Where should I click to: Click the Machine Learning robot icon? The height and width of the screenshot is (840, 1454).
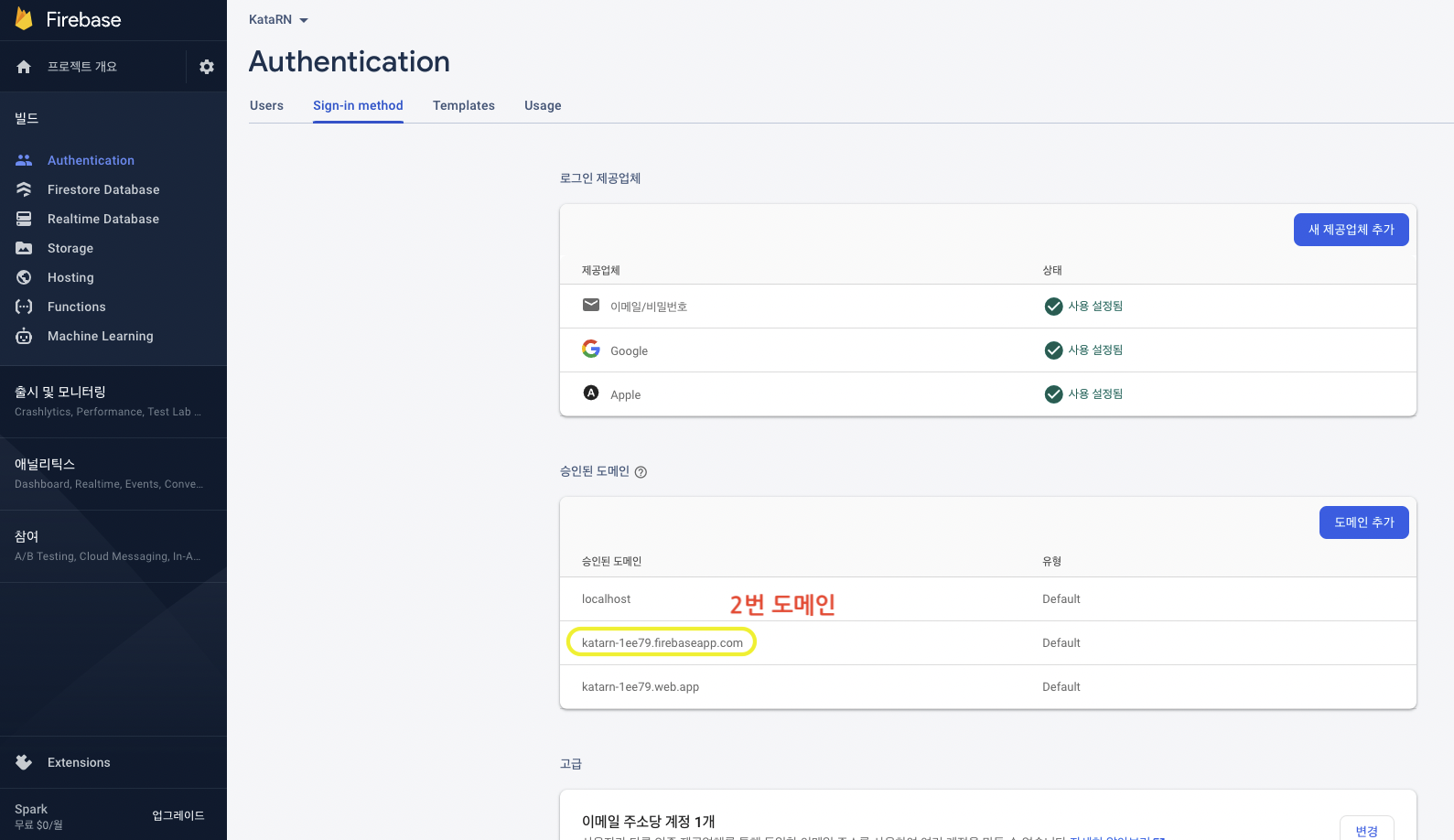coord(24,336)
